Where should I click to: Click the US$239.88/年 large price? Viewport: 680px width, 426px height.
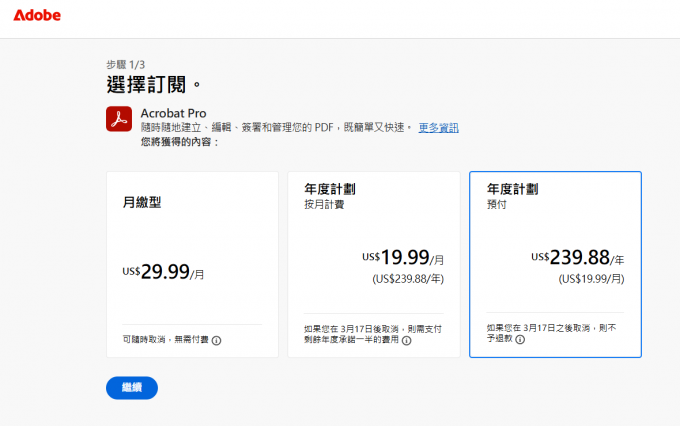(578, 257)
